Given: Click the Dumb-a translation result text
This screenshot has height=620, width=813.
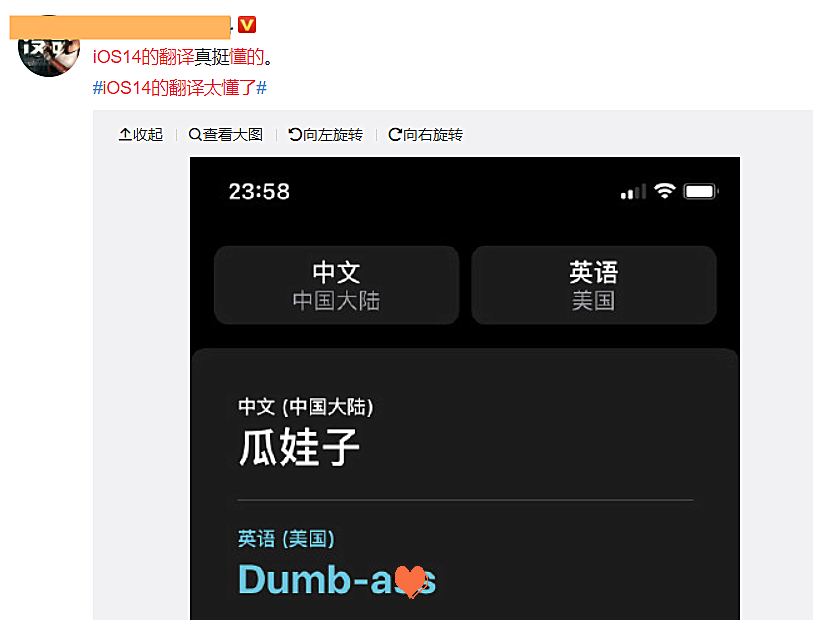Looking at the screenshot, I should tap(337, 579).
